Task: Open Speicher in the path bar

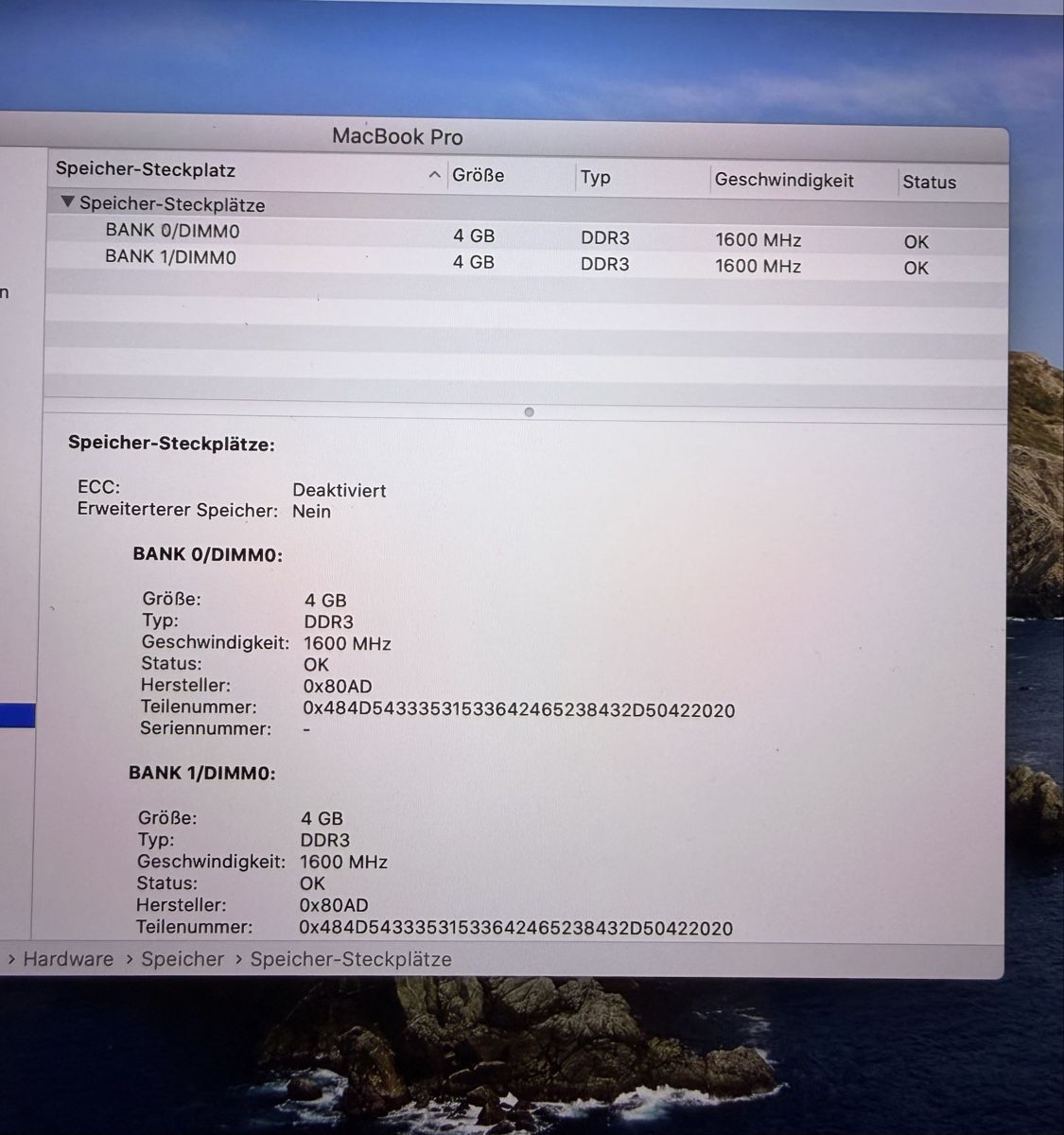Action: pyautogui.click(x=183, y=959)
